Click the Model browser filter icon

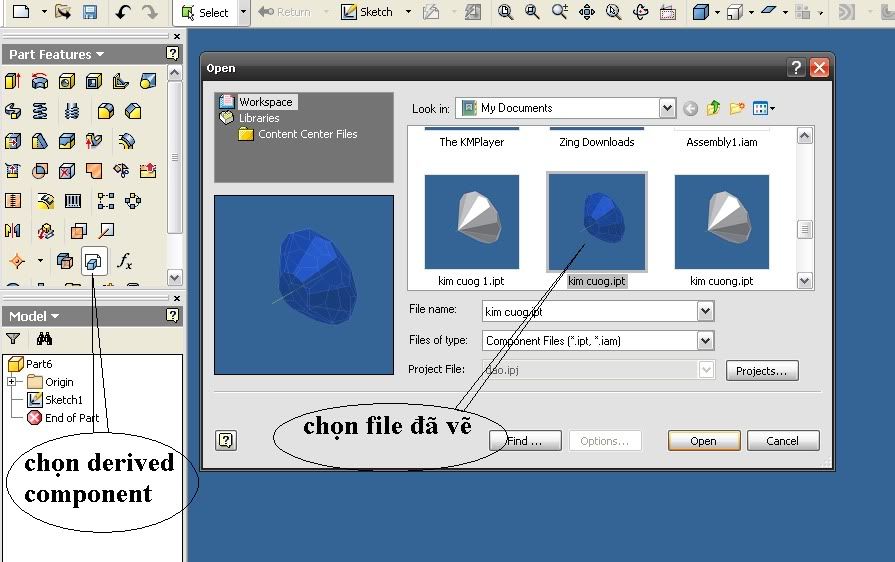[13, 339]
